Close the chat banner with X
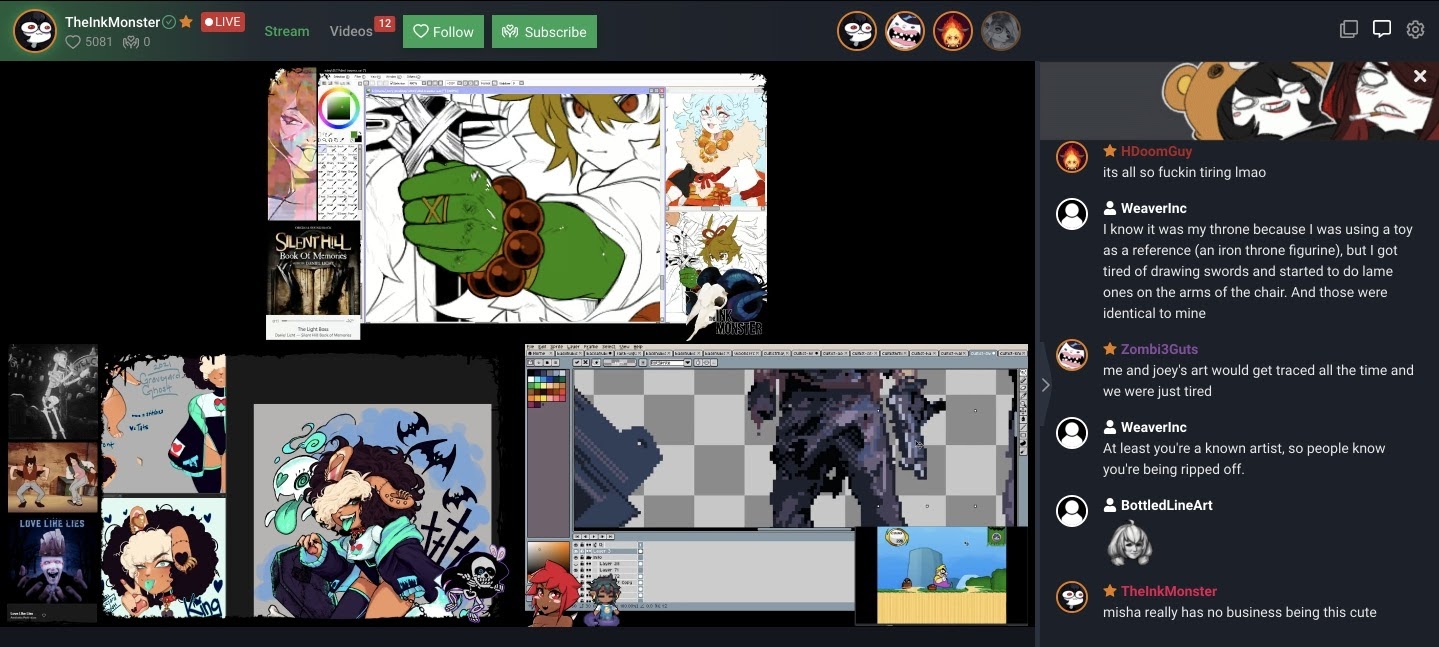The height and width of the screenshot is (647, 1439). [1420, 76]
